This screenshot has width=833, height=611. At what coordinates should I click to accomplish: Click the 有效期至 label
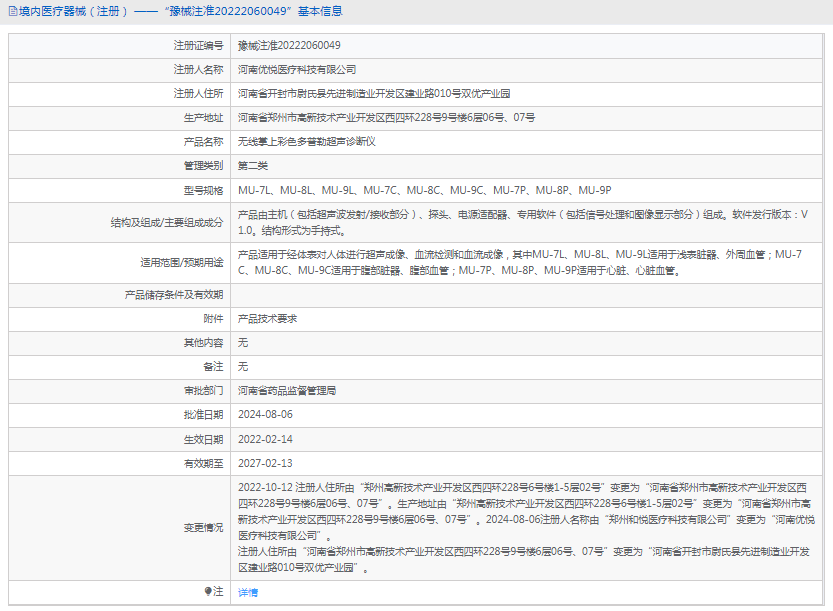(x=203, y=463)
